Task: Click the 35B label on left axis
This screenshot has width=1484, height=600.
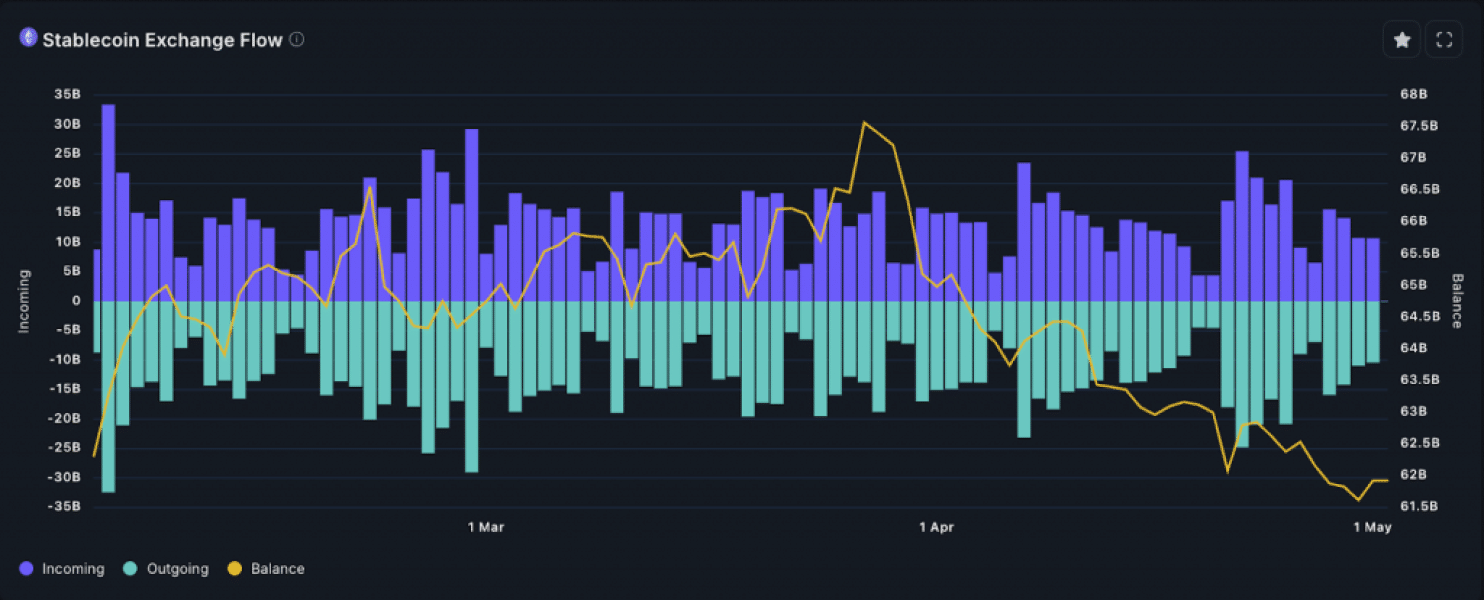Action: tap(67, 94)
